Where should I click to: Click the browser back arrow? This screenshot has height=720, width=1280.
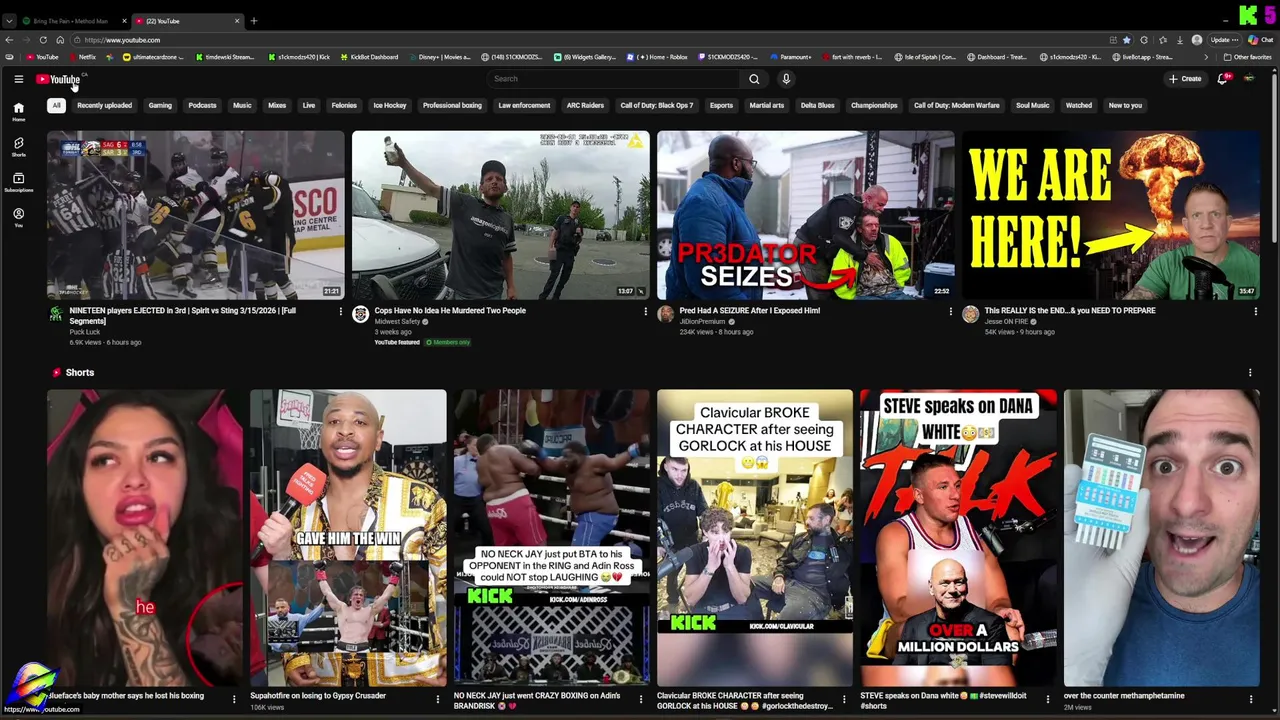[x=9, y=40]
